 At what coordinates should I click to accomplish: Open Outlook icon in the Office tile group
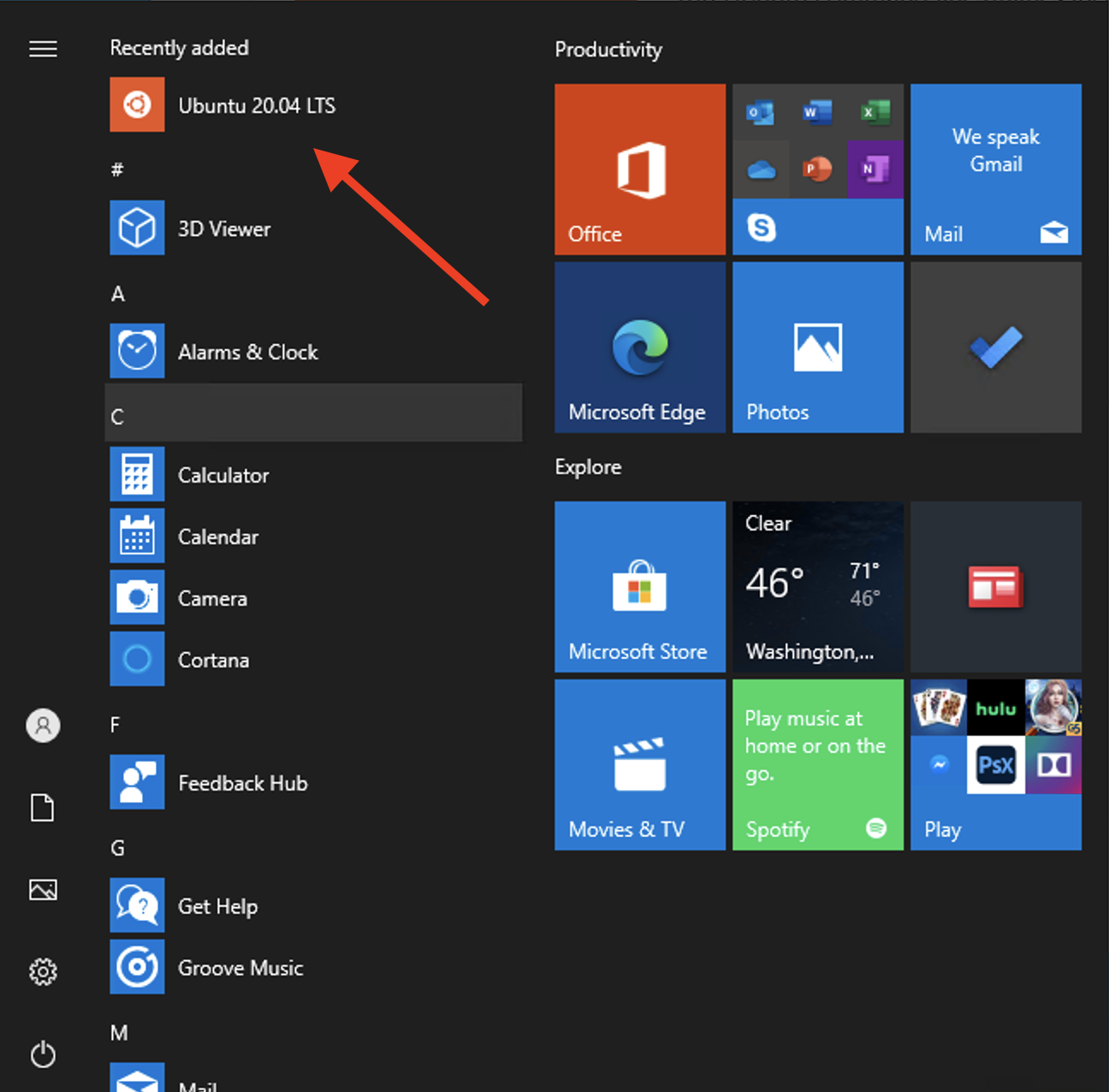coord(761,112)
